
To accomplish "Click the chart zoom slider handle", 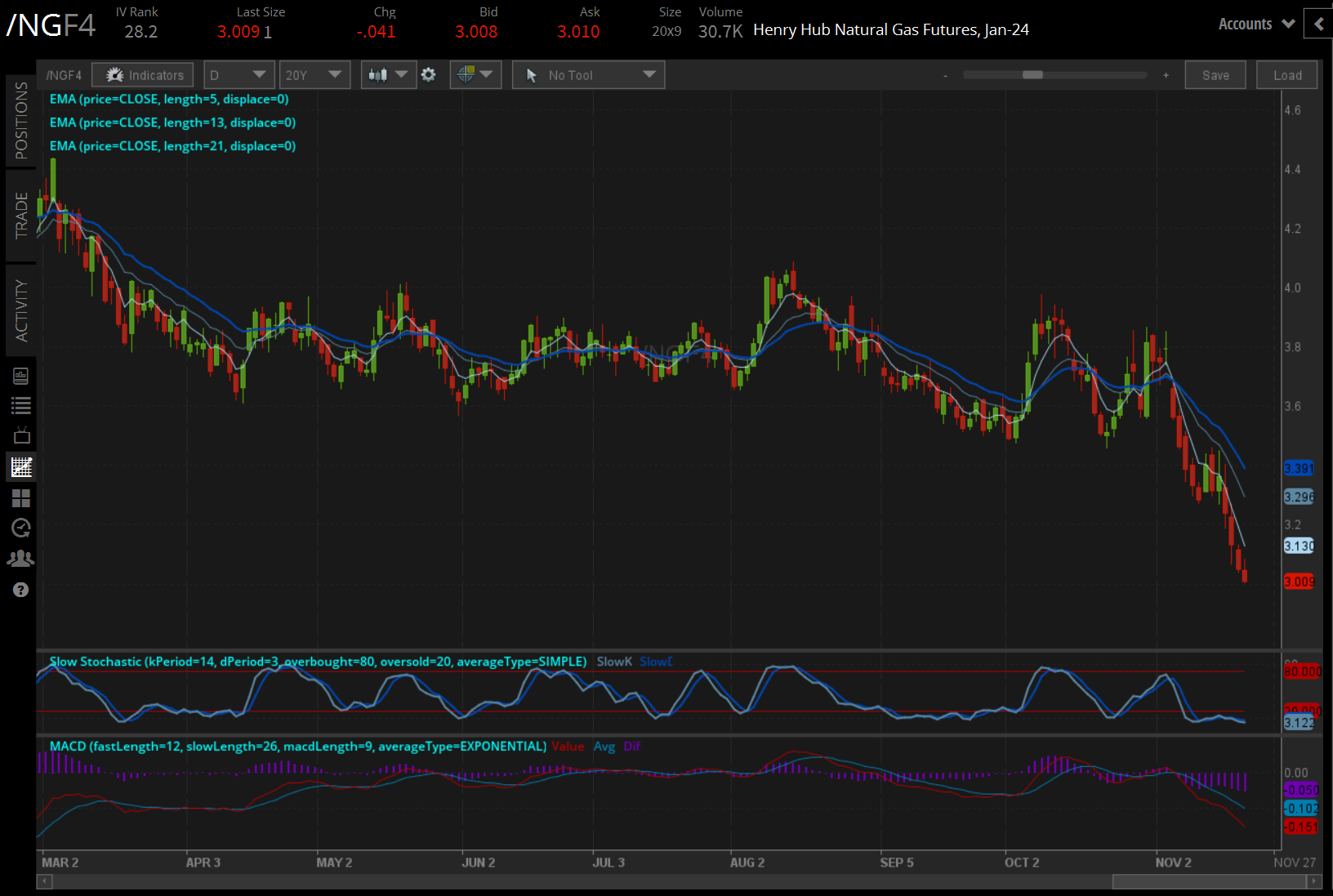I will pos(1032,75).
